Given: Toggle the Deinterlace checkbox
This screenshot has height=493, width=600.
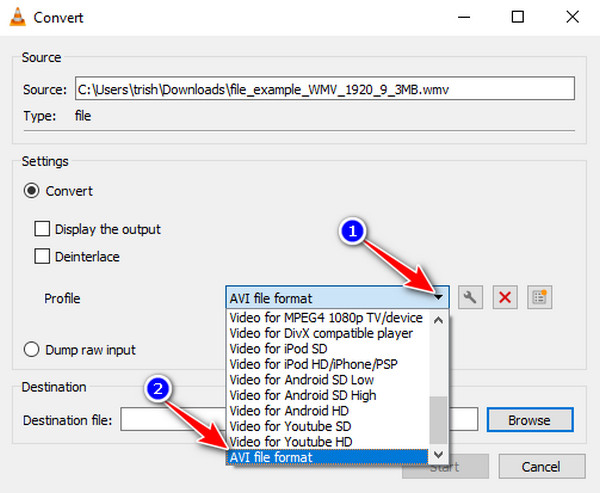Looking at the screenshot, I should pos(42,256).
